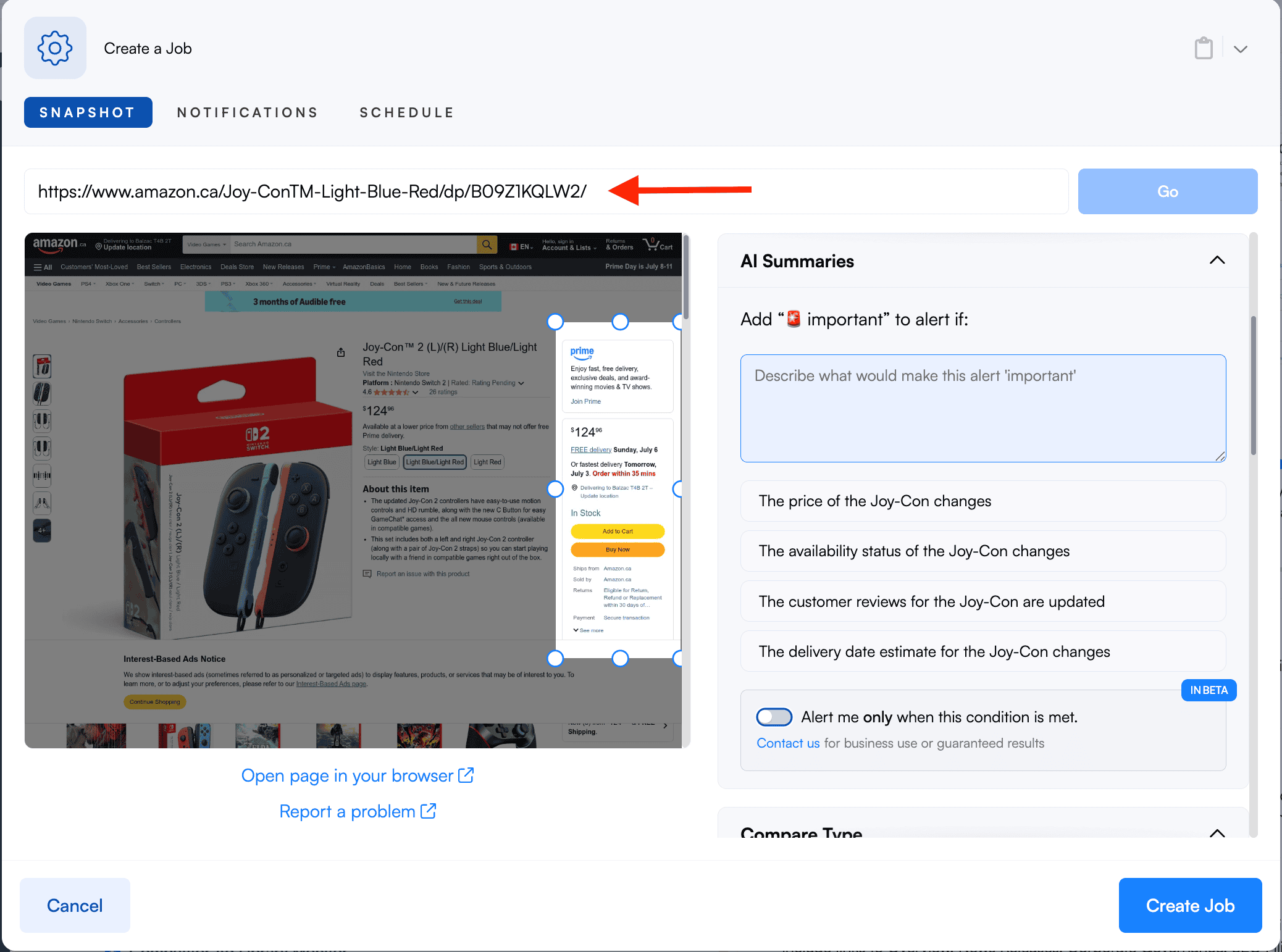Select the 'Light Red' style option
This screenshot has width=1282, height=952.
487,462
